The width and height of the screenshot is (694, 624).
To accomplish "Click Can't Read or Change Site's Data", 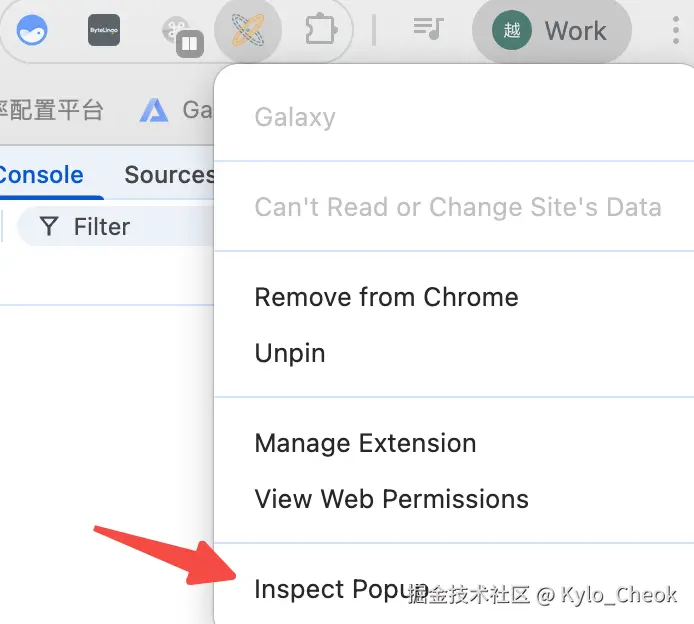I will (457, 207).
